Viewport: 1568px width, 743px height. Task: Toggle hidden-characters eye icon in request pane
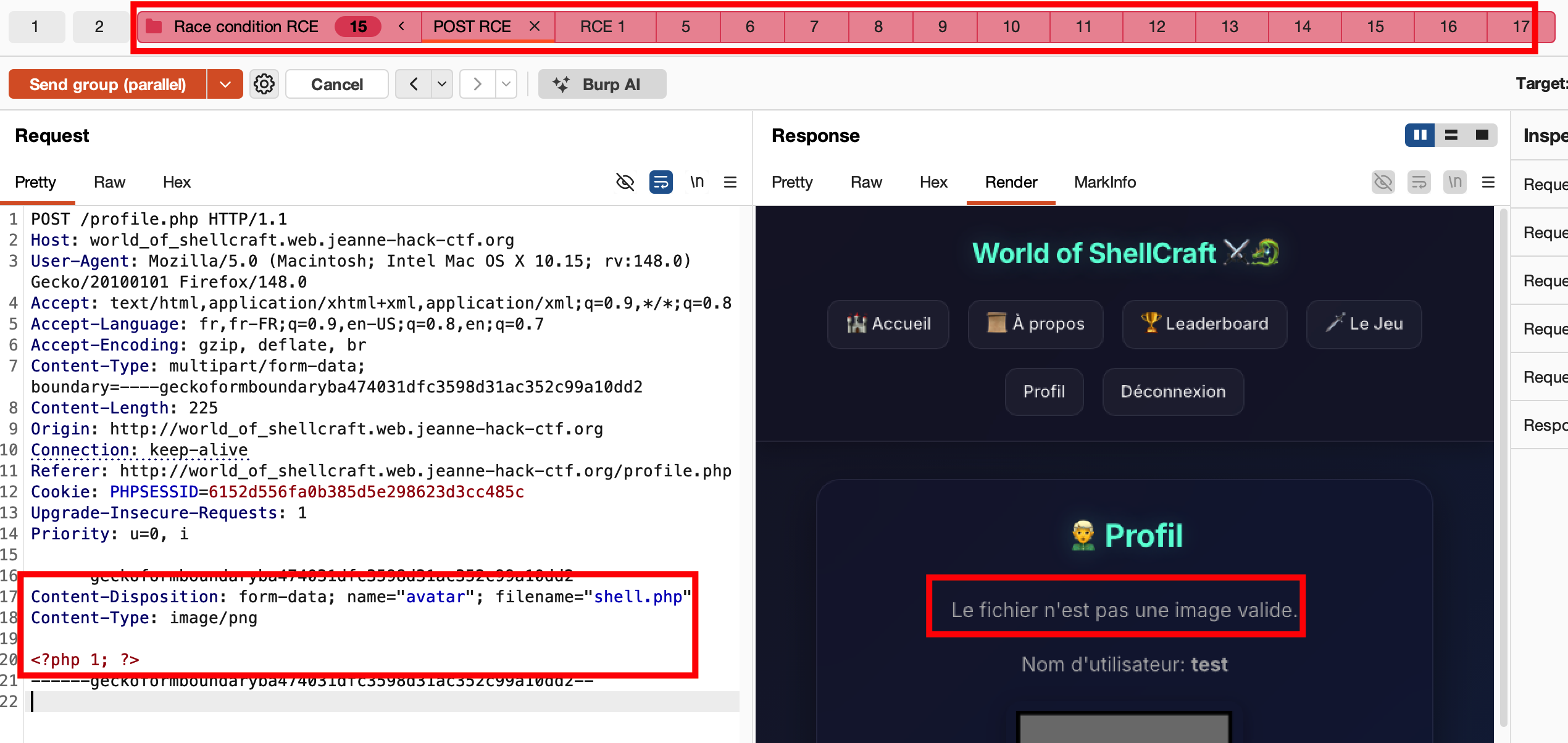point(625,182)
